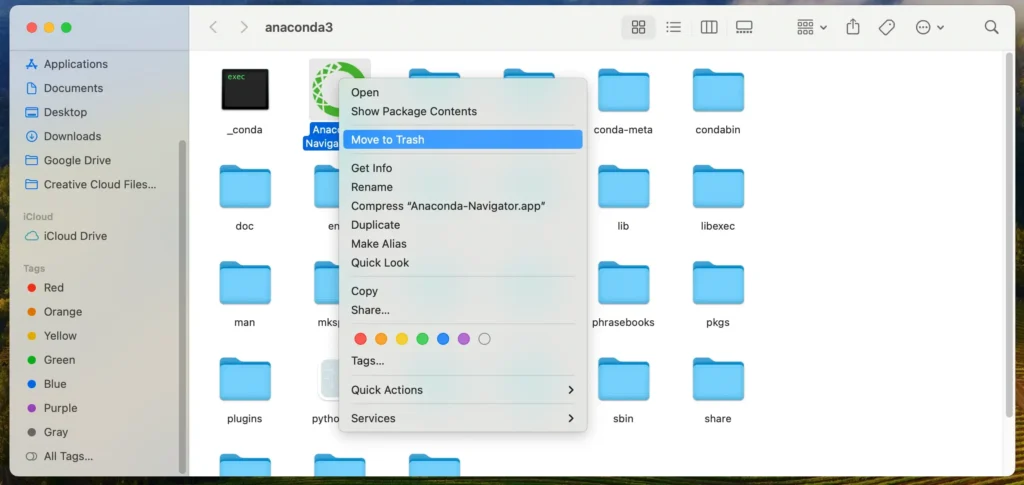
Task: Switch to gallery view
Action: pyautogui.click(x=744, y=27)
